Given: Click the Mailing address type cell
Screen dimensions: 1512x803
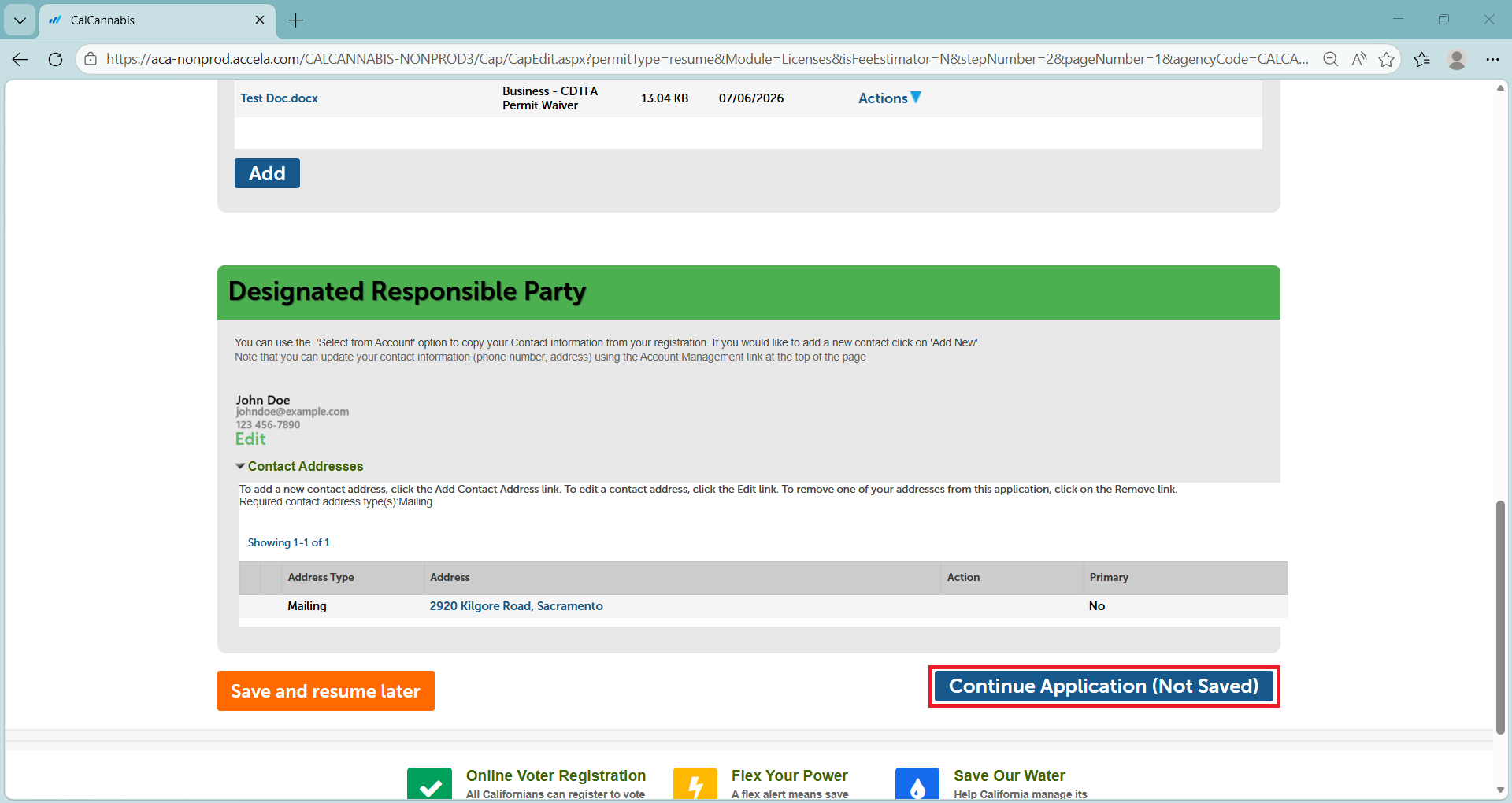Looking at the screenshot, I should tap(307, 606).
